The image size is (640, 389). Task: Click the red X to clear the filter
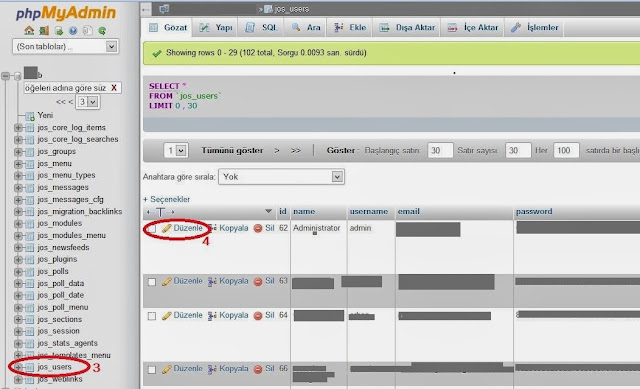(x=114, y=88)
